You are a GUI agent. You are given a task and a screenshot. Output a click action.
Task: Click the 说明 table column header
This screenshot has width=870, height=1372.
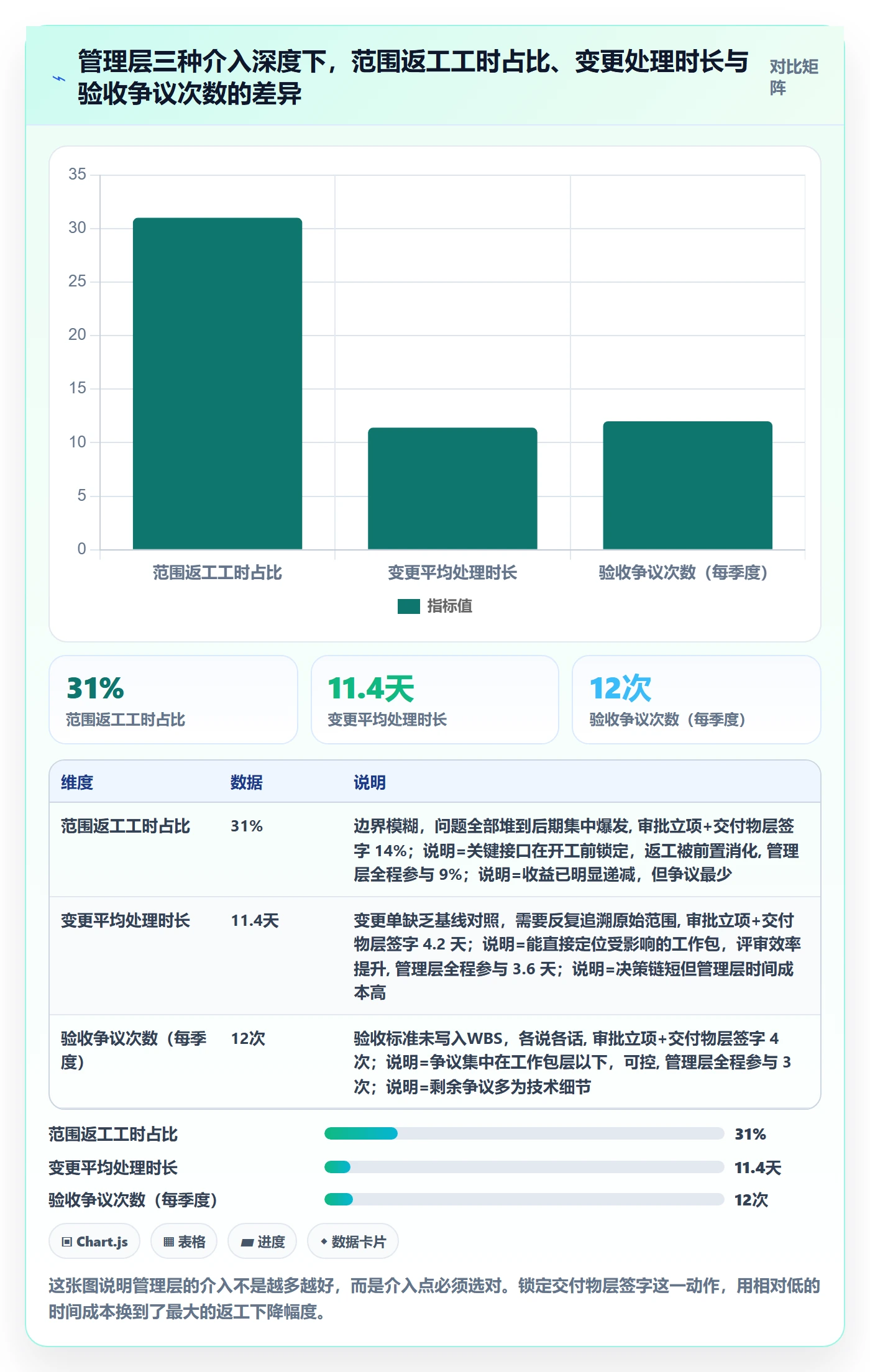click(x=370, y=782)
